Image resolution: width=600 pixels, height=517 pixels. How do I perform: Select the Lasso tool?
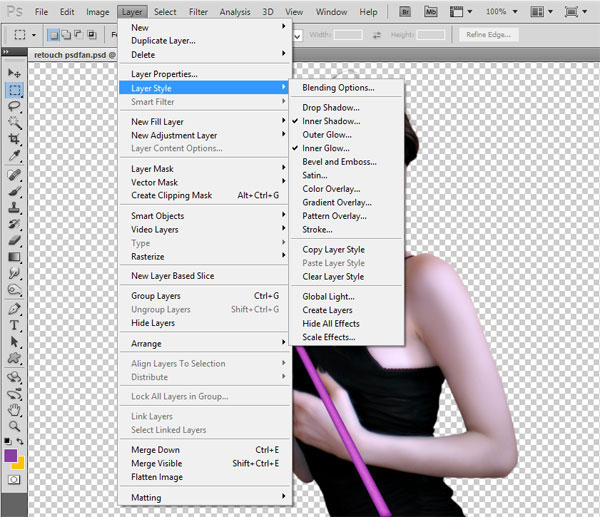14,106
